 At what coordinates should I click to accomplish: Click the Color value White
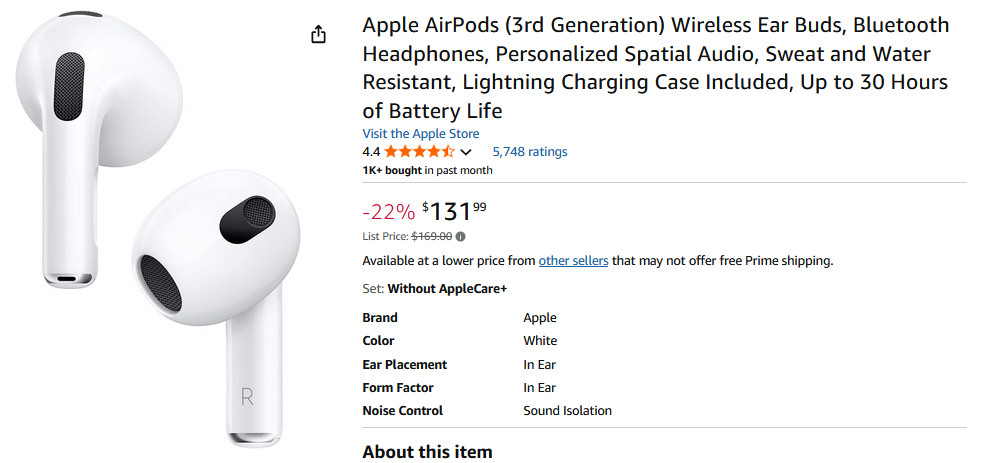tap(540, 341)
